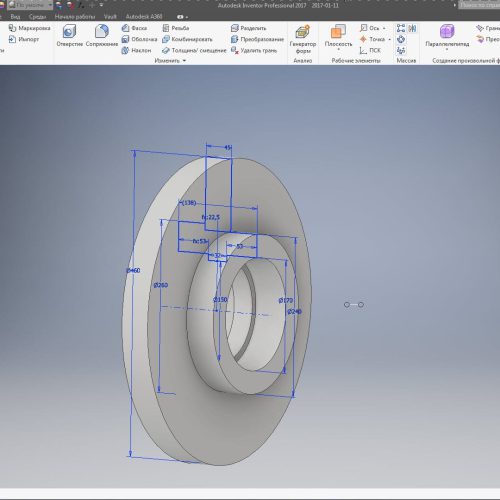500x500 pixels.
Task: Choose the Удалить грань tool
Action: pyautogui.click(x=254, y=50)
